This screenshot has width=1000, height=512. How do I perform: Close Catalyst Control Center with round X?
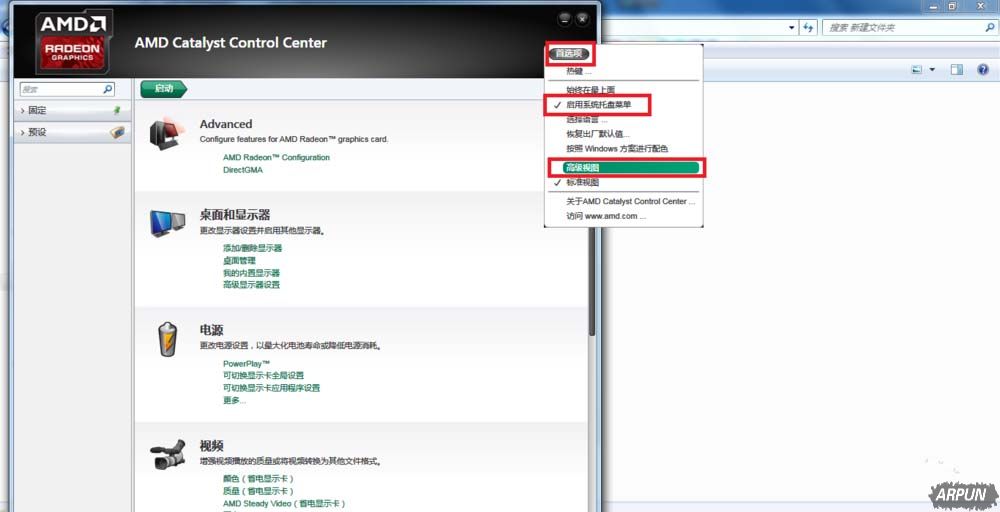click(x=582, y=19)
